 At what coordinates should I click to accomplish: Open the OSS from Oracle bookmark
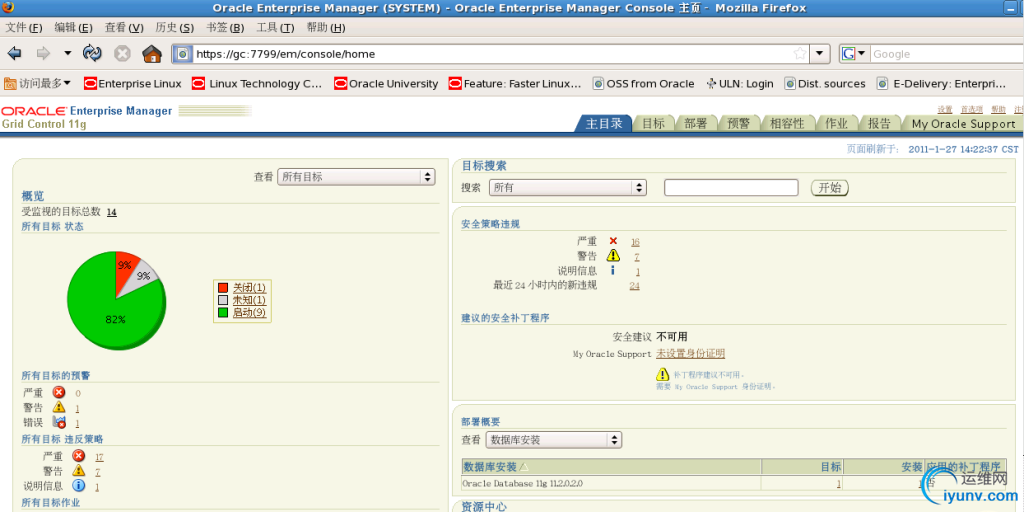643,84
